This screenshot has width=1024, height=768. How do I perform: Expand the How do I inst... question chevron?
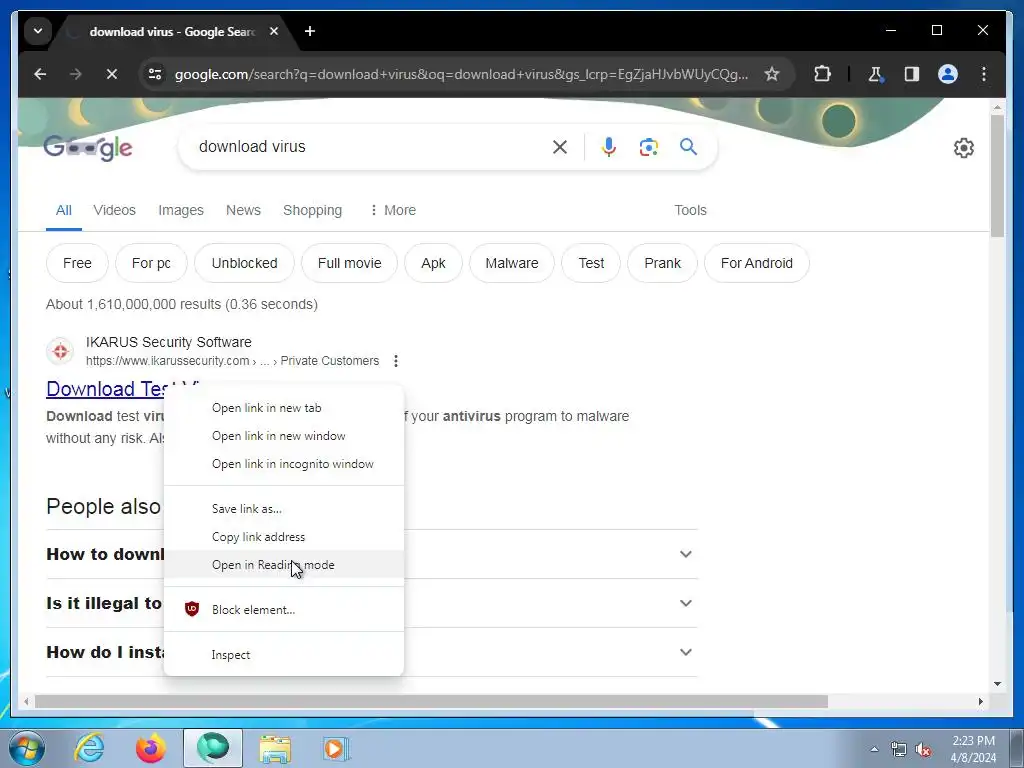click(x=686, y=652)
